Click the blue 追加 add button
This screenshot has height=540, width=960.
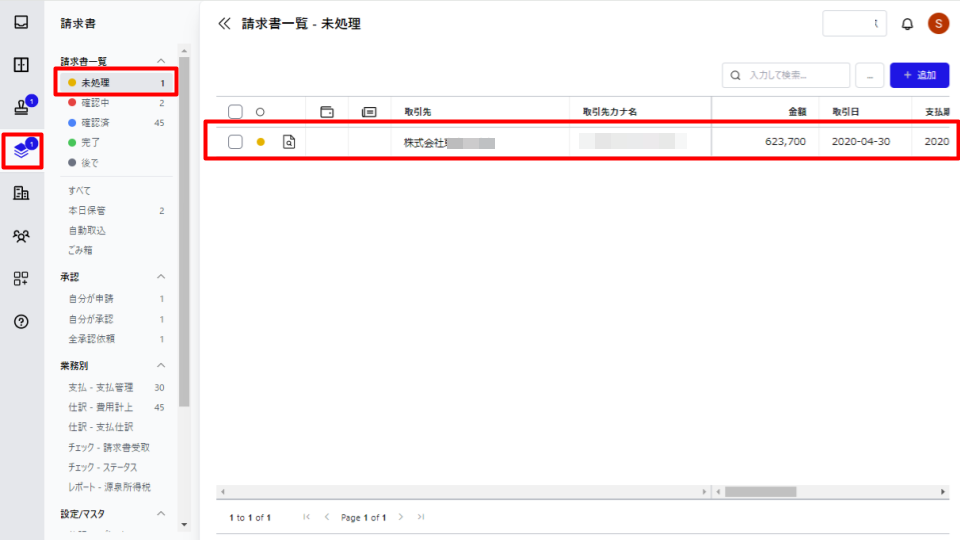pos(919,75)
